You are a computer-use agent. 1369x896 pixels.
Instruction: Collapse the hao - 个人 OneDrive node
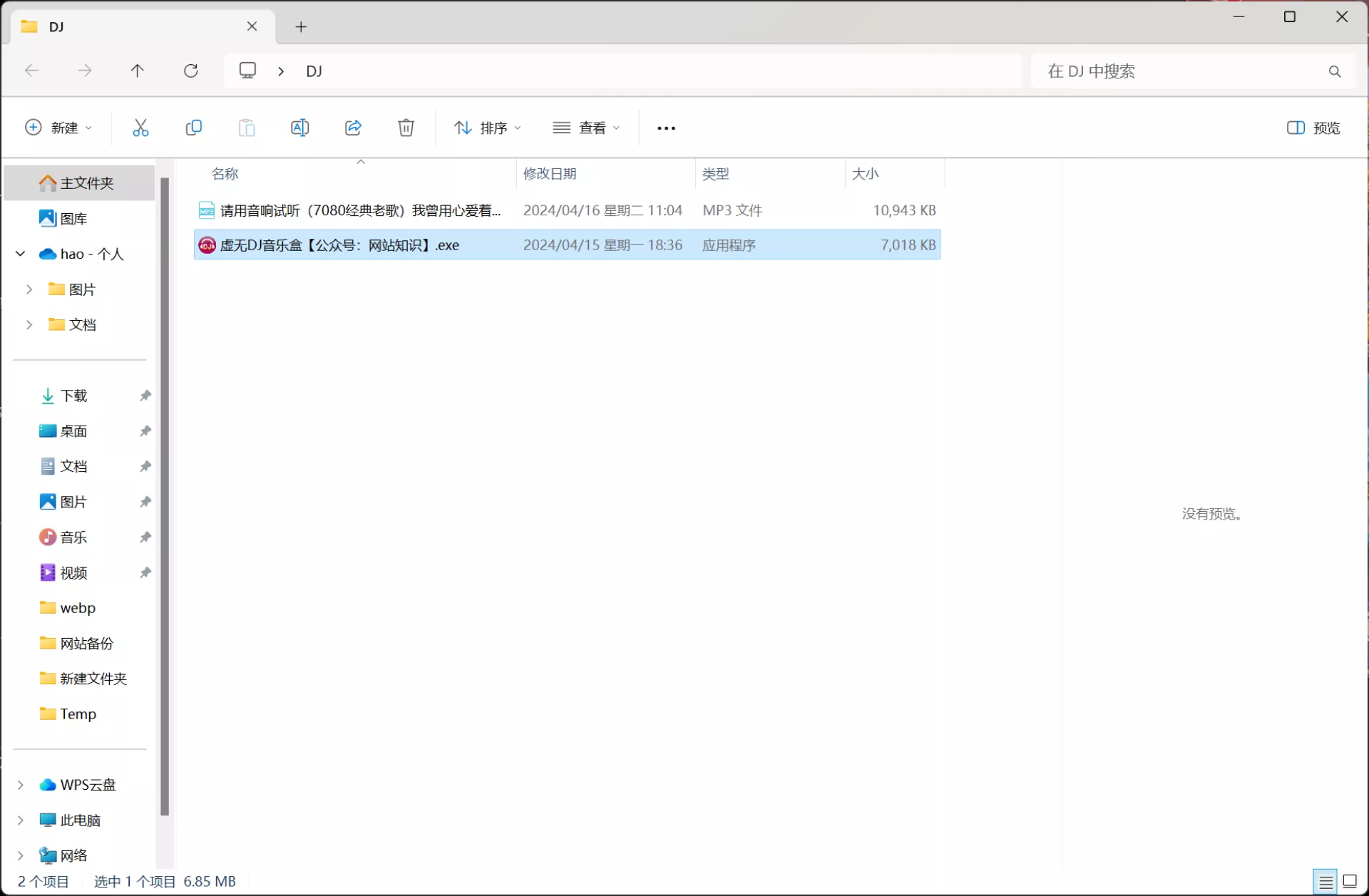pos(21,254)
